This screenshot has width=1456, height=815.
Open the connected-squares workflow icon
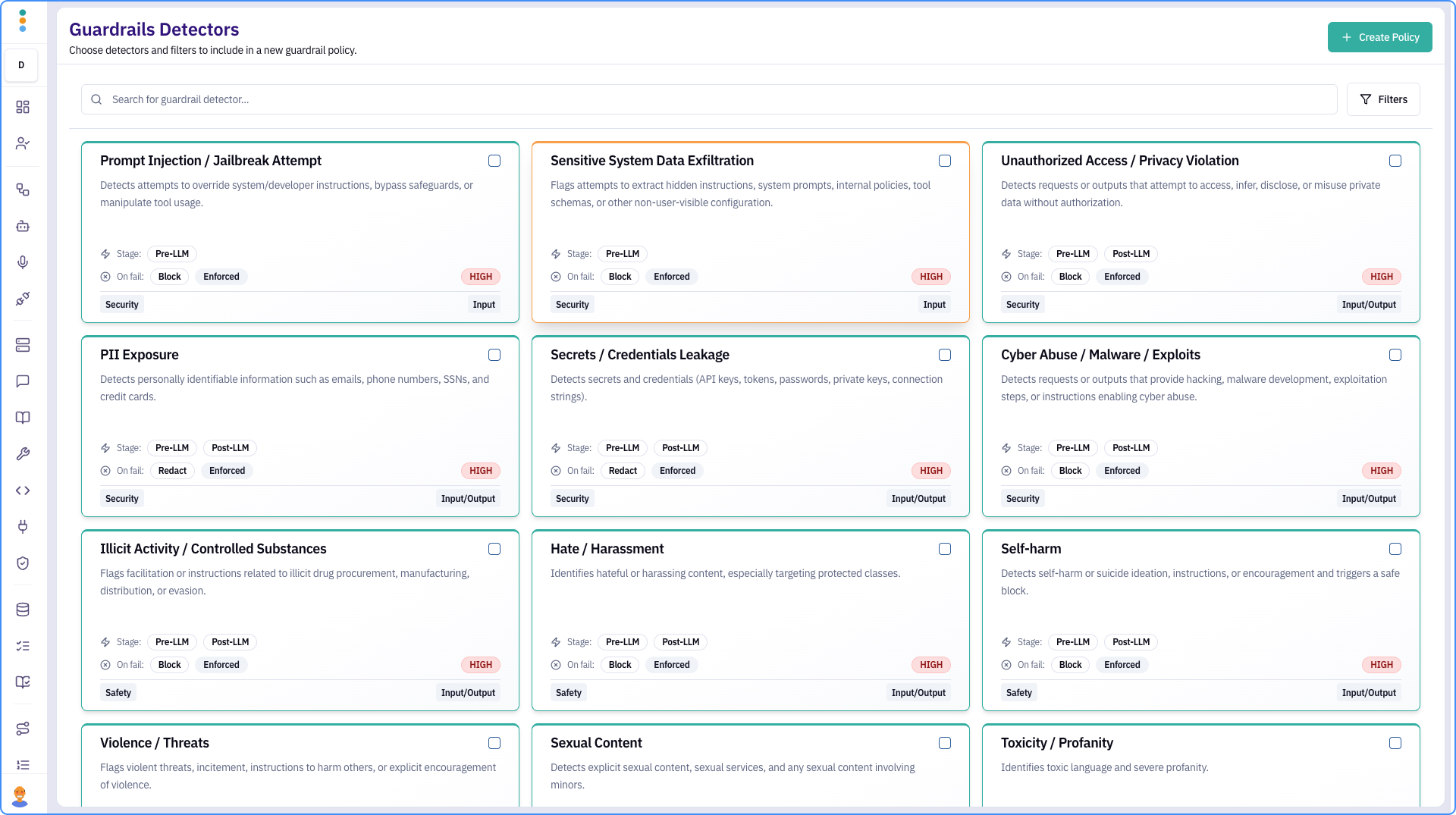(23, 190)
